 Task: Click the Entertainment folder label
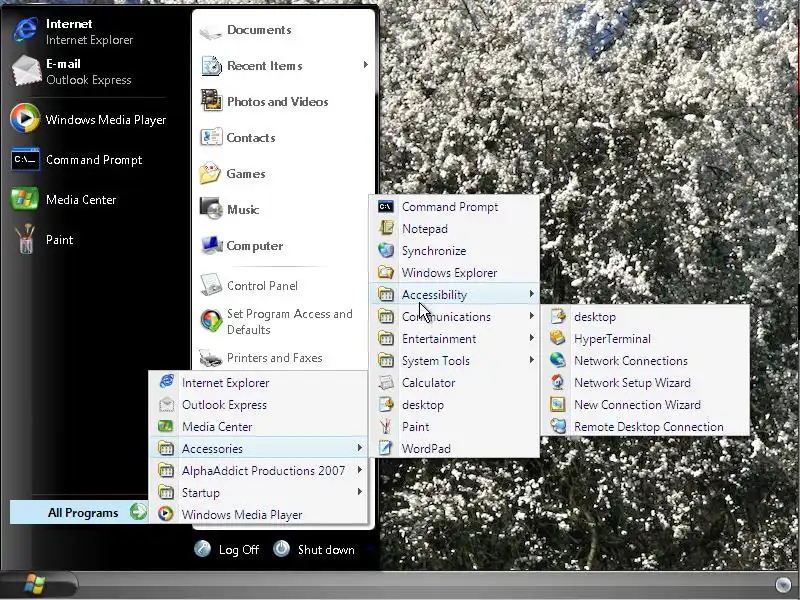[x=439, y=338]
